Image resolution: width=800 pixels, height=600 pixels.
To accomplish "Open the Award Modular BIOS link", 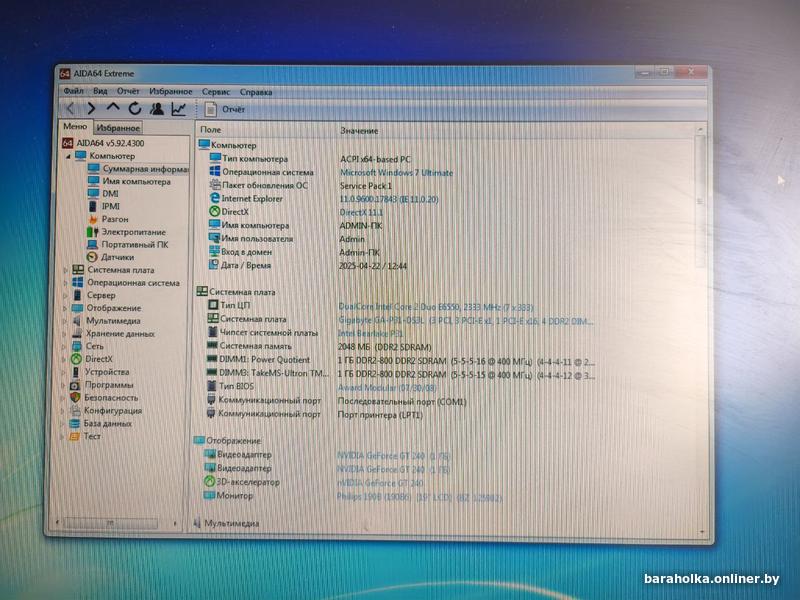I will click(387, 388).
